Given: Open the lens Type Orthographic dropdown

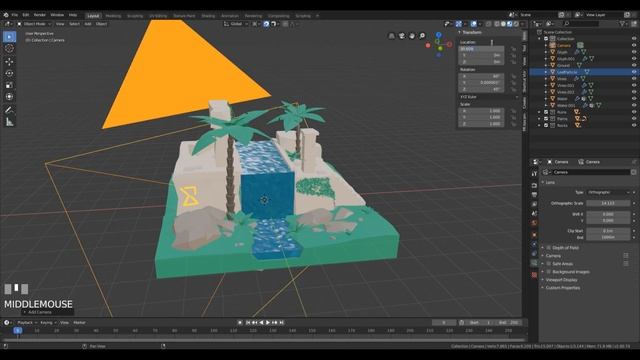Looking at the screenshot, I should (x=608, y=192).
